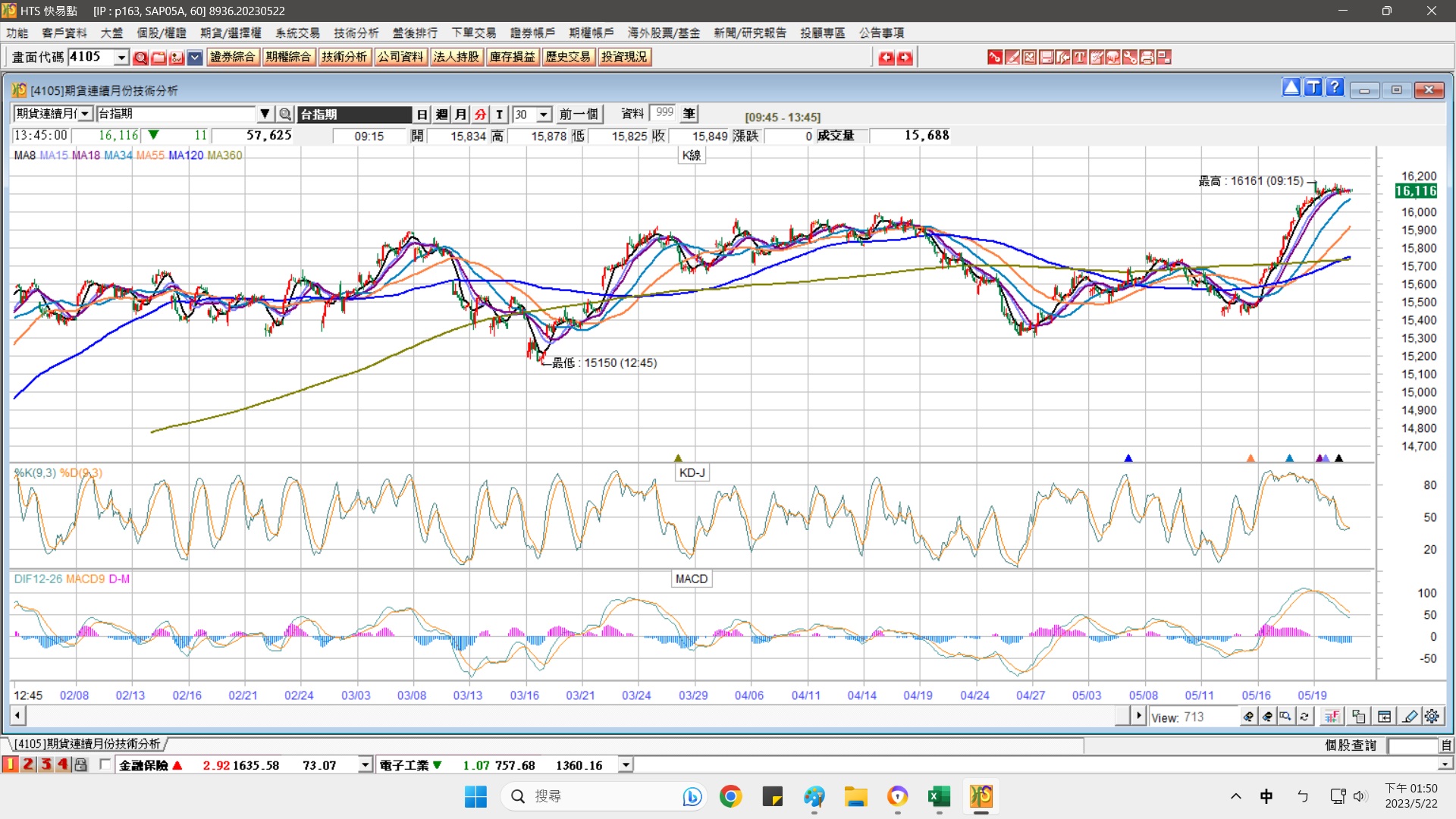Click the refresh chart icon

tap(1304, 717)
